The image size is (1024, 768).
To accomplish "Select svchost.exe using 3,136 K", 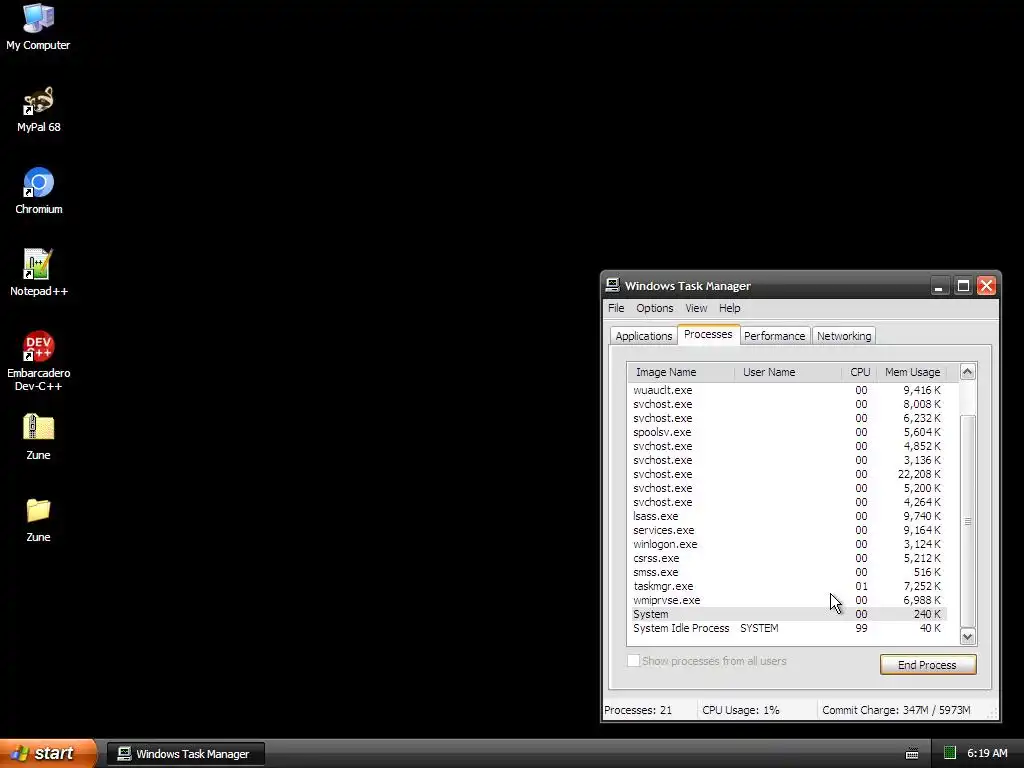I will tap(788, 460).
